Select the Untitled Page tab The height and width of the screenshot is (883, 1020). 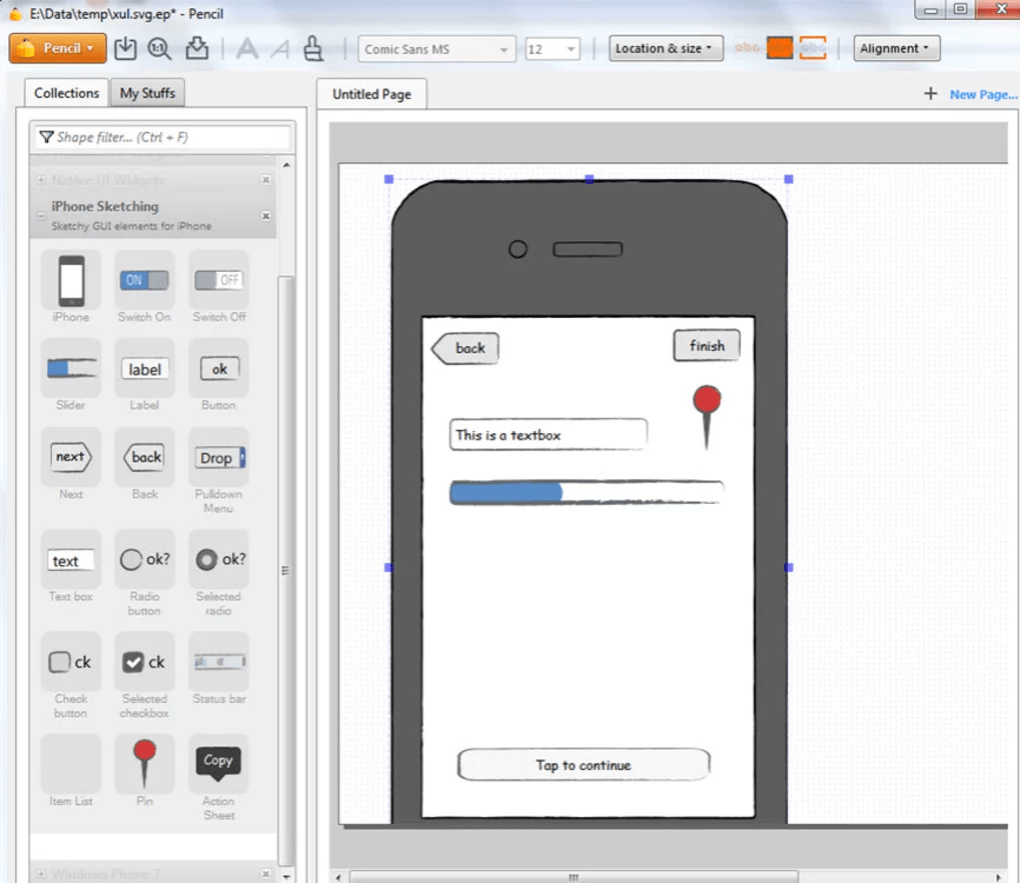(x=371, y=94)
